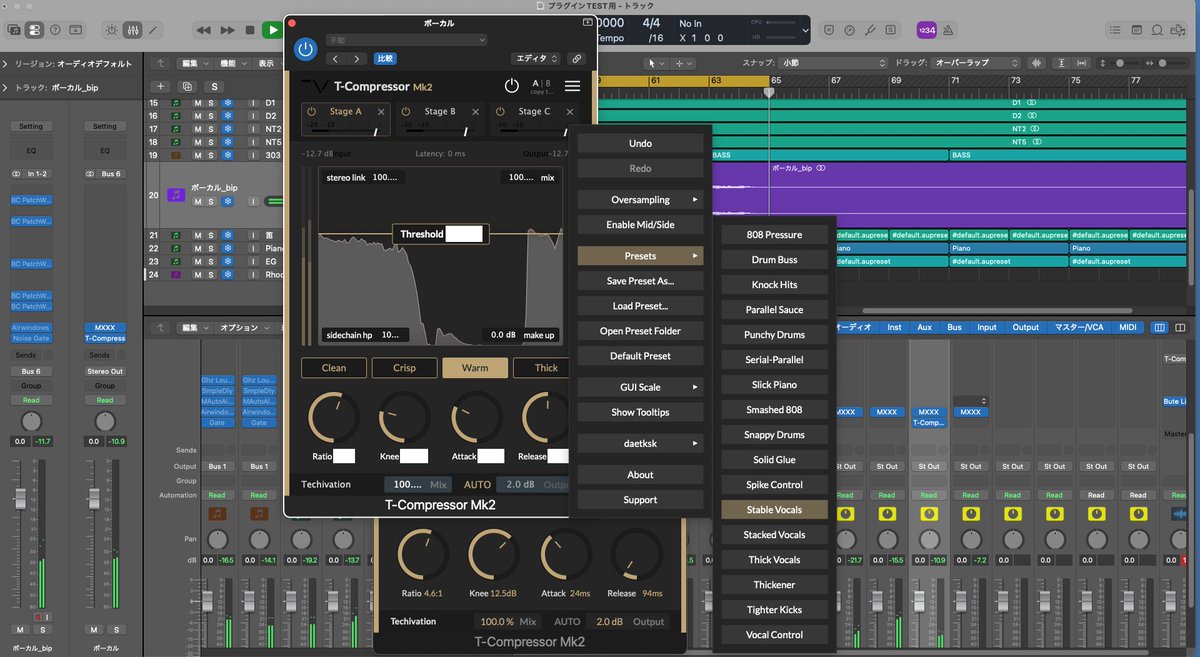Click the add track plus button
The width and height of the screenshot is (1200, 657).
coord(160,87)
